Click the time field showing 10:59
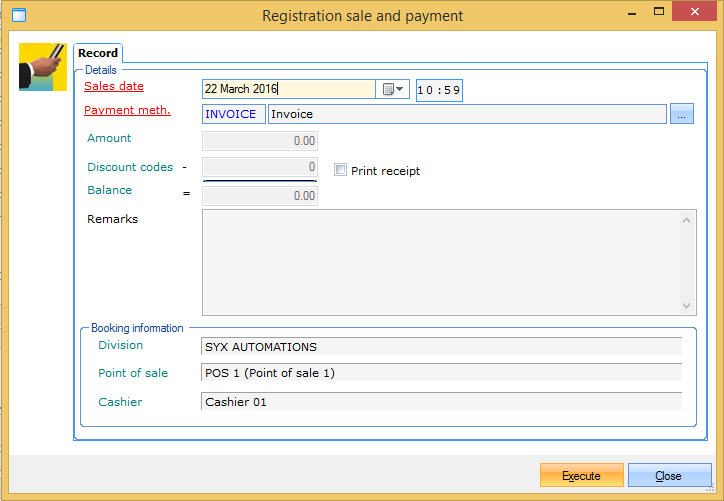The height and width of the screenshot is (501, 724). [439, 90]
